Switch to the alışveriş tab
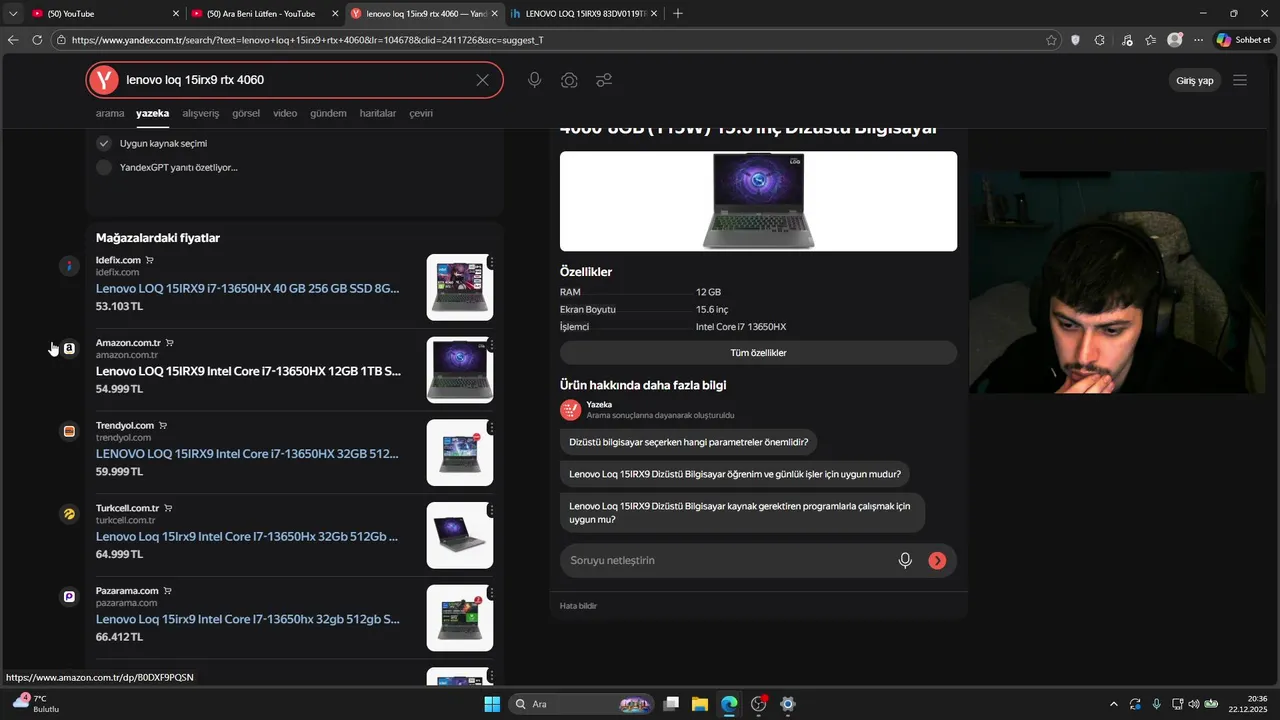 (x=200, y=113)
